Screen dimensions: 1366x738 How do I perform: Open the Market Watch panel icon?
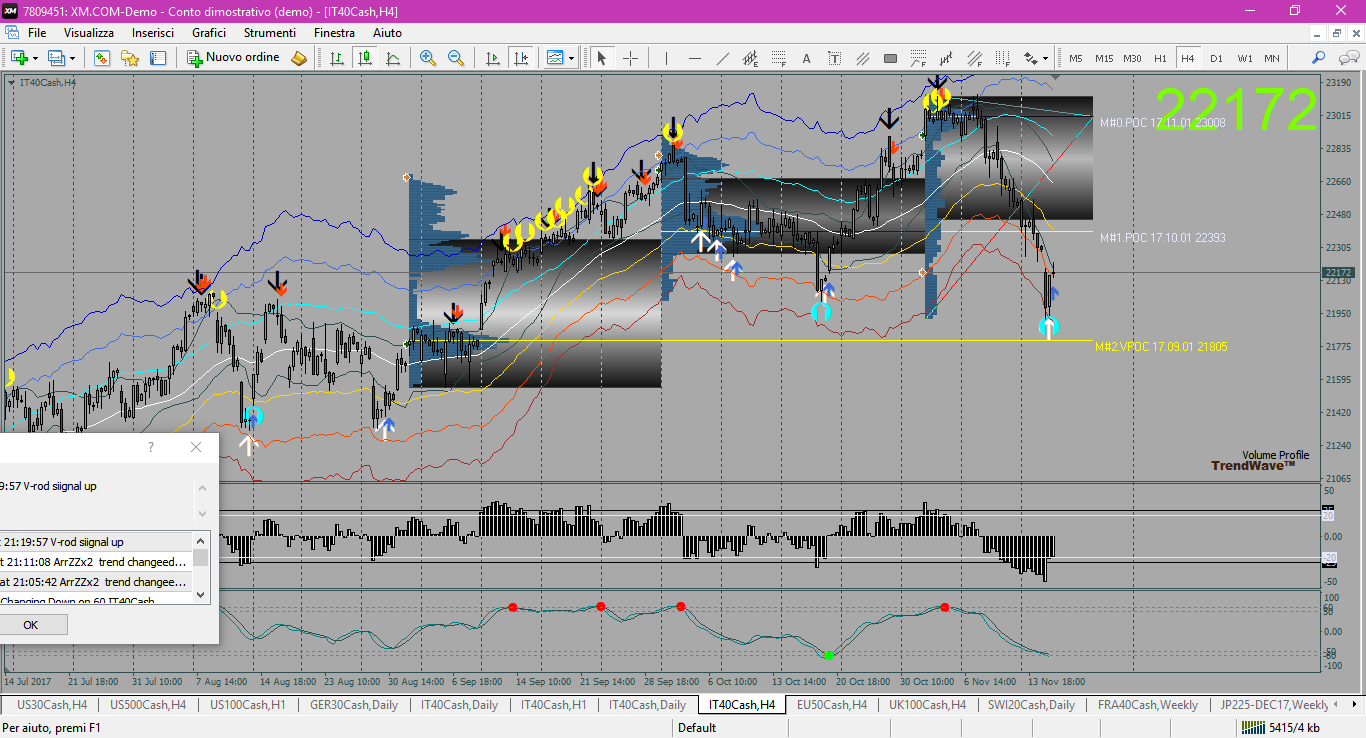click(101, 58)
